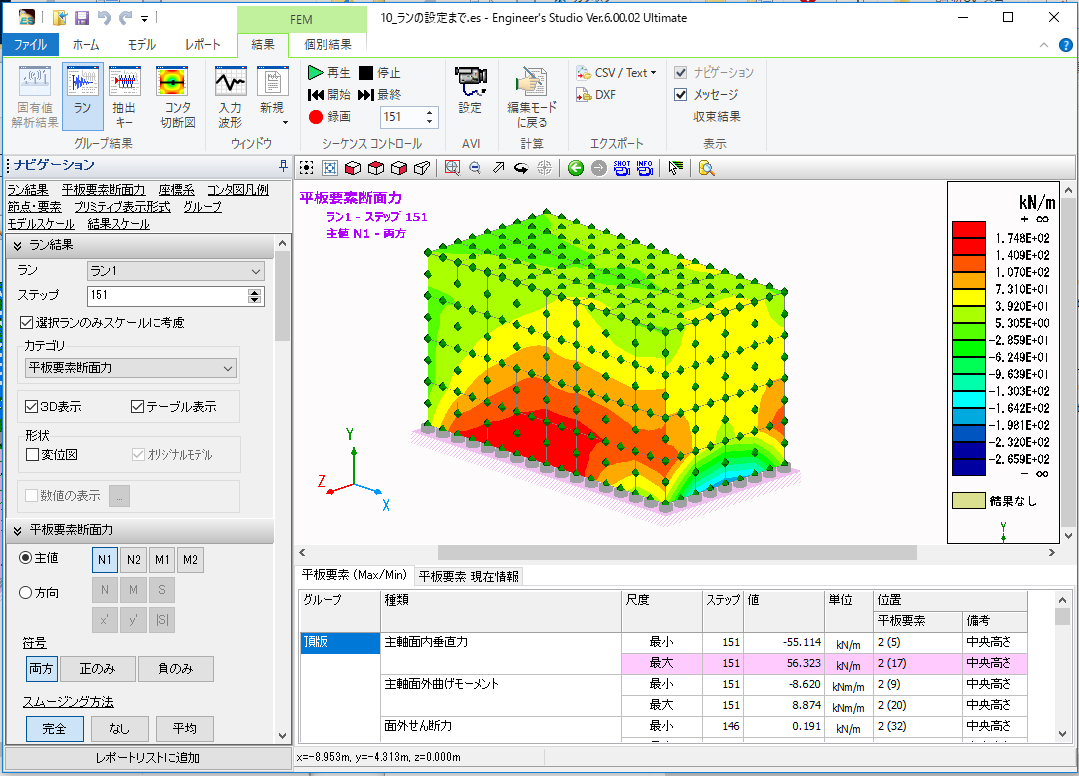
Task: Select the 方向 radio button
Action: pyautogui.click(x=25, y=592)
